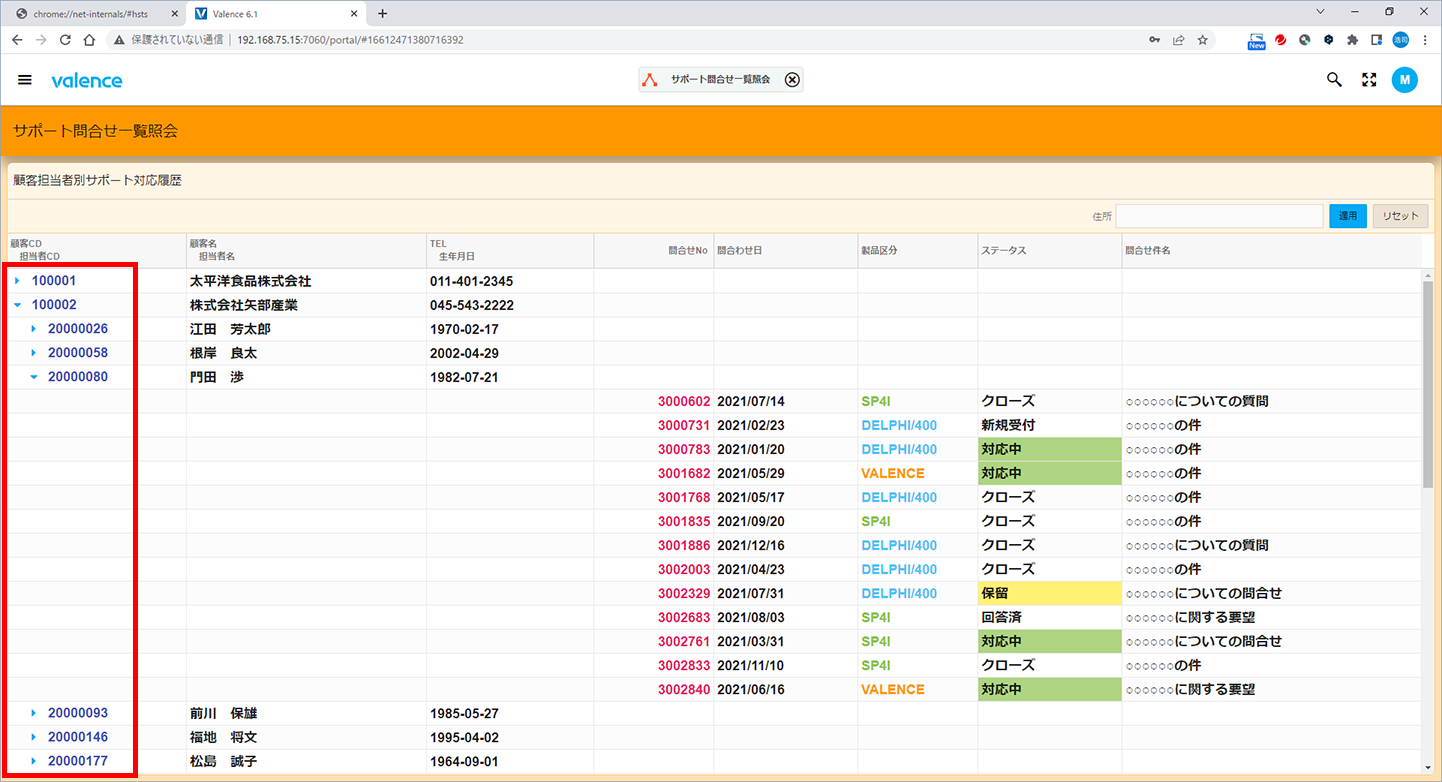Expand customer row 100001
Viewport: 1442px width, 782px height.
(18, 281)
